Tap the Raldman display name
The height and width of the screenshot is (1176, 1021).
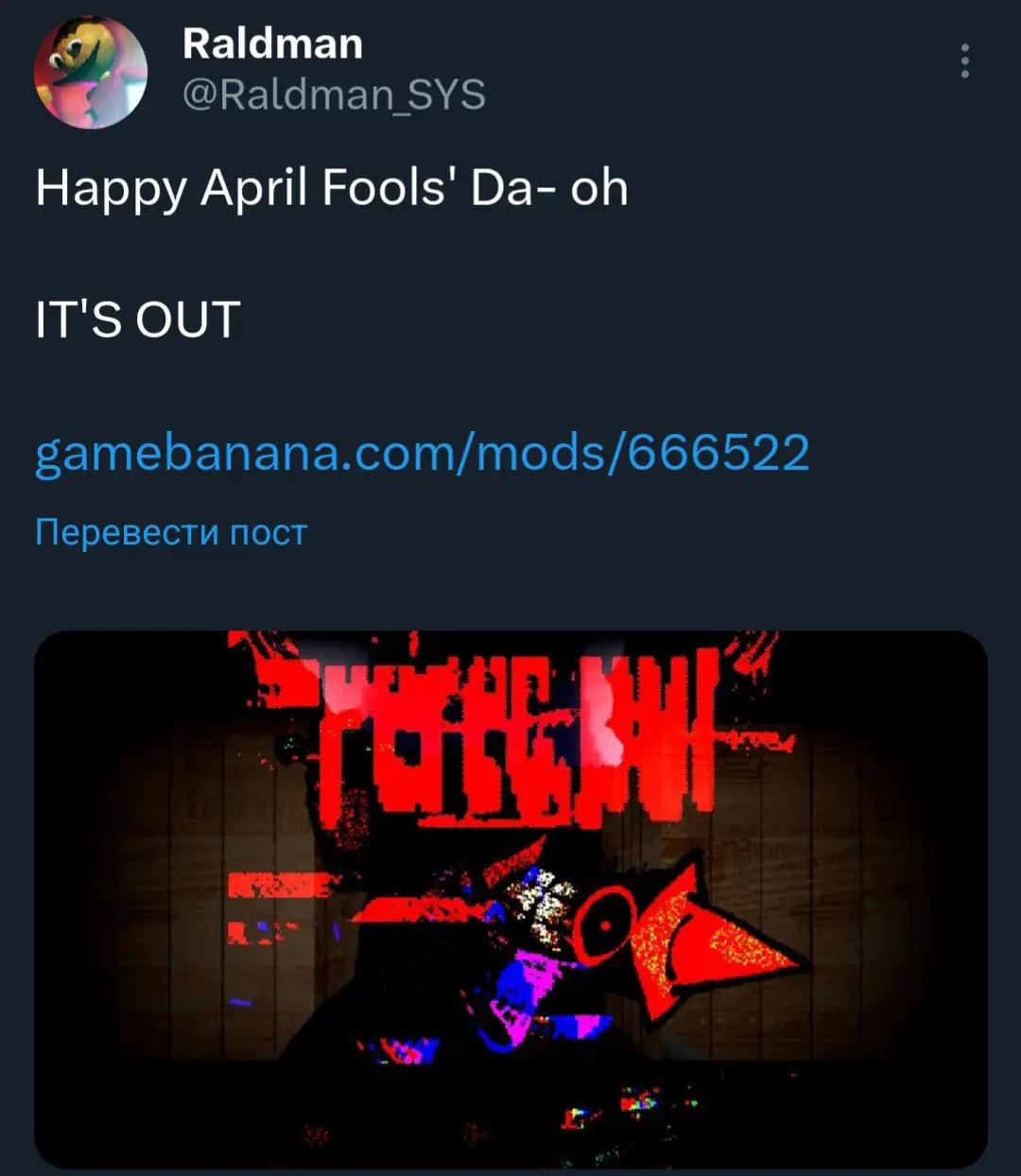(x=272, y=43)
